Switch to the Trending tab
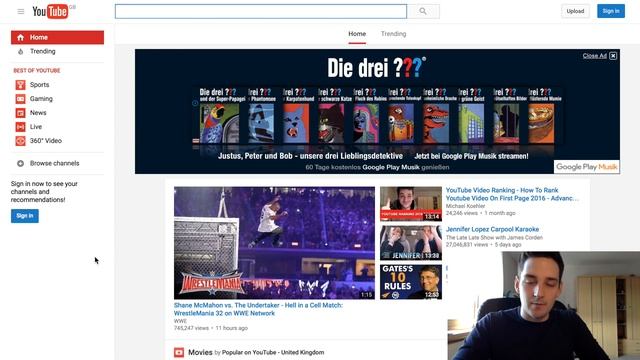 tap(393, 34)
